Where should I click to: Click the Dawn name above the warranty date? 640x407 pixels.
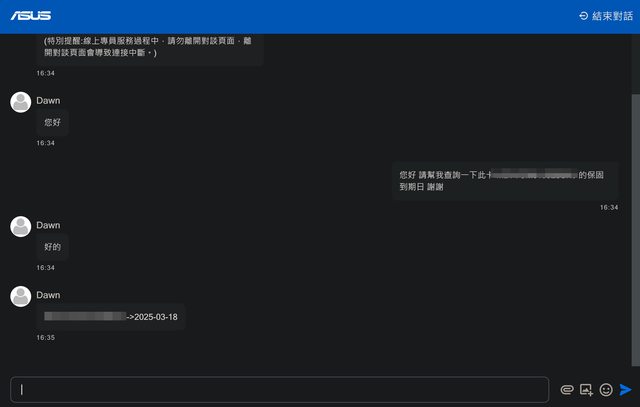click(x=48, y=295)
